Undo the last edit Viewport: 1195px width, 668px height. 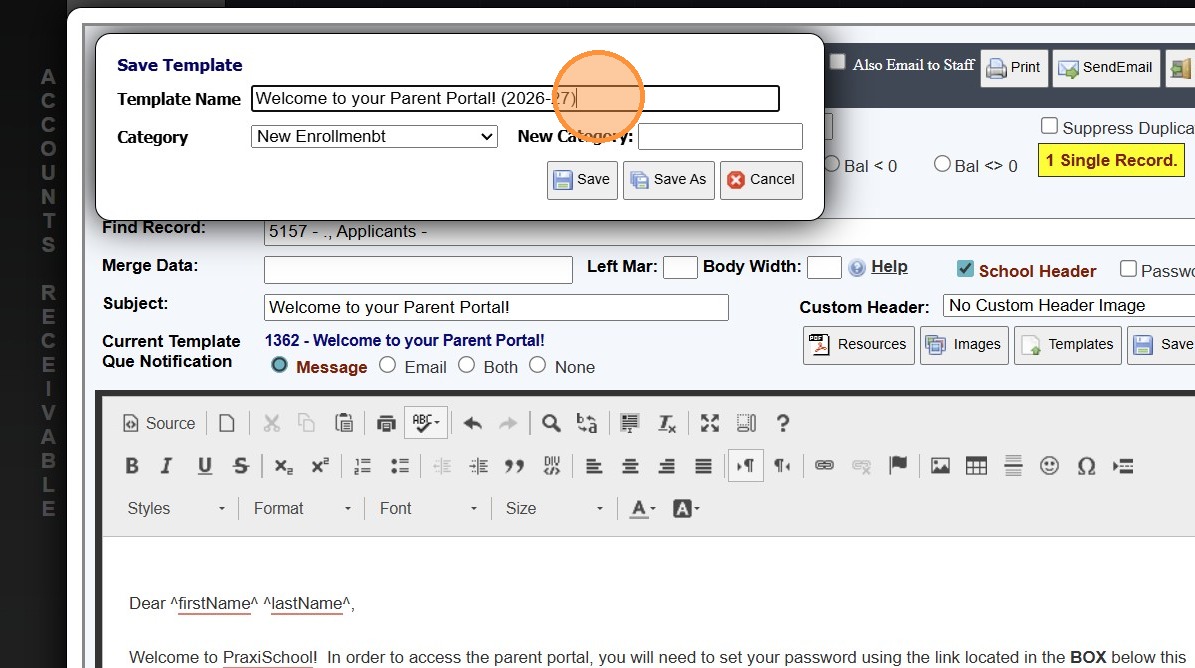coord(473,423)
